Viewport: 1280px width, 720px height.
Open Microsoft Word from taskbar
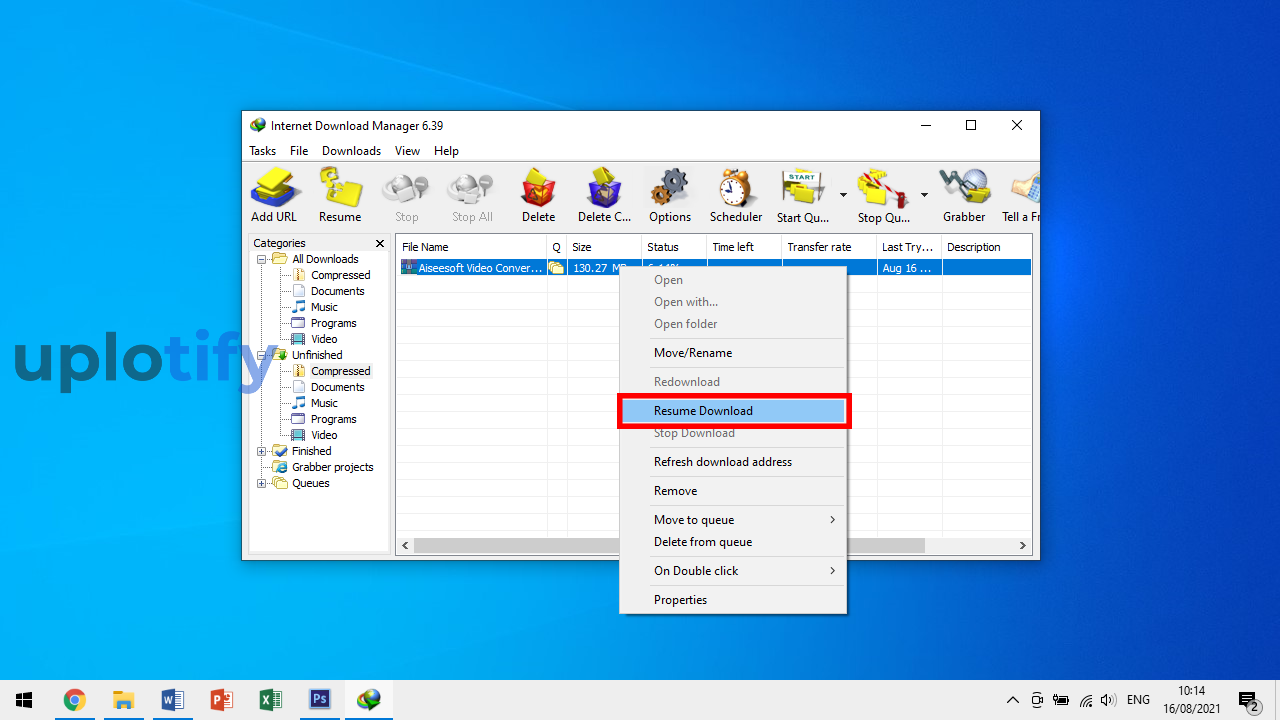172,700
